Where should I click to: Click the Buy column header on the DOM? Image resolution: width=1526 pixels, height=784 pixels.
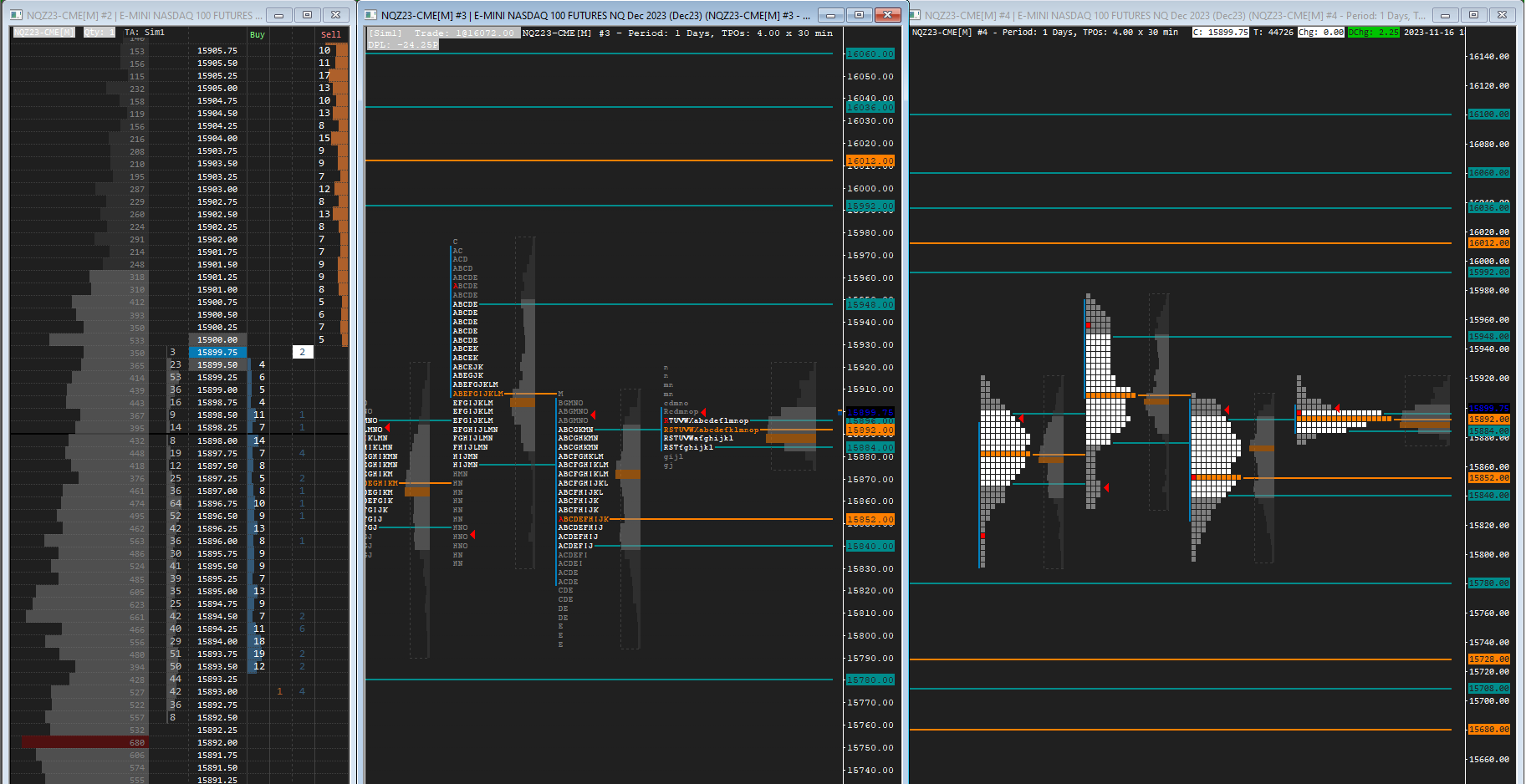[257, 35]
